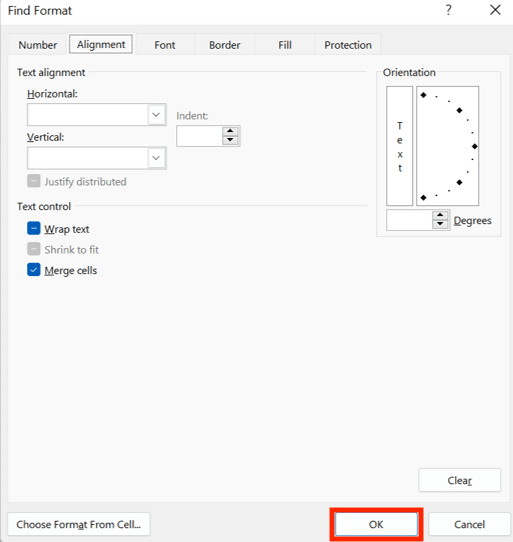Image resolution: width=513 pixels, height=542 pixels.
Task: Open help with the question mark icon
Action: tap(448, 10)
